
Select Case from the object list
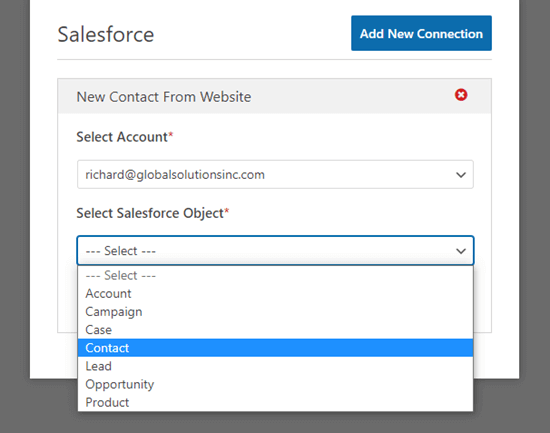pyautogui.click(x=275, y=330)
